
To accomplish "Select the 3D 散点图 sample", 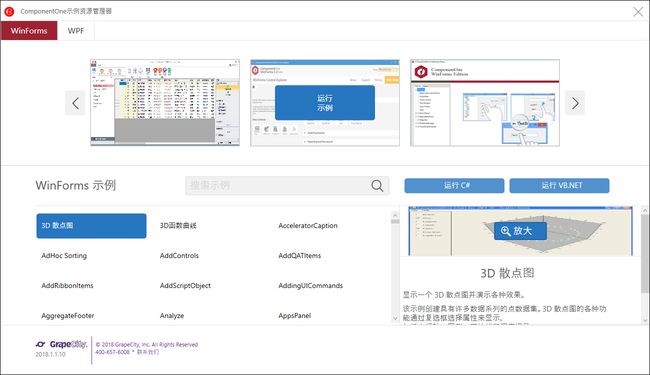I will tap(91, 226).
